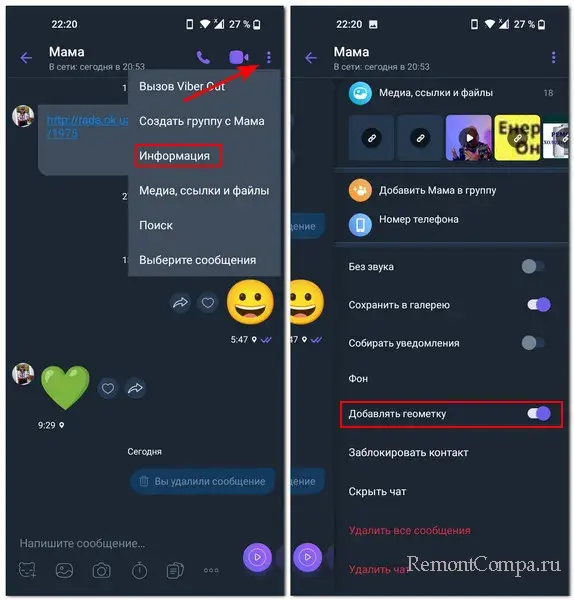This screenshot has height=600, width=574.
Task: Expand more options dots in message toolbar
Action: pyautogui.click(x=211, y=570)
